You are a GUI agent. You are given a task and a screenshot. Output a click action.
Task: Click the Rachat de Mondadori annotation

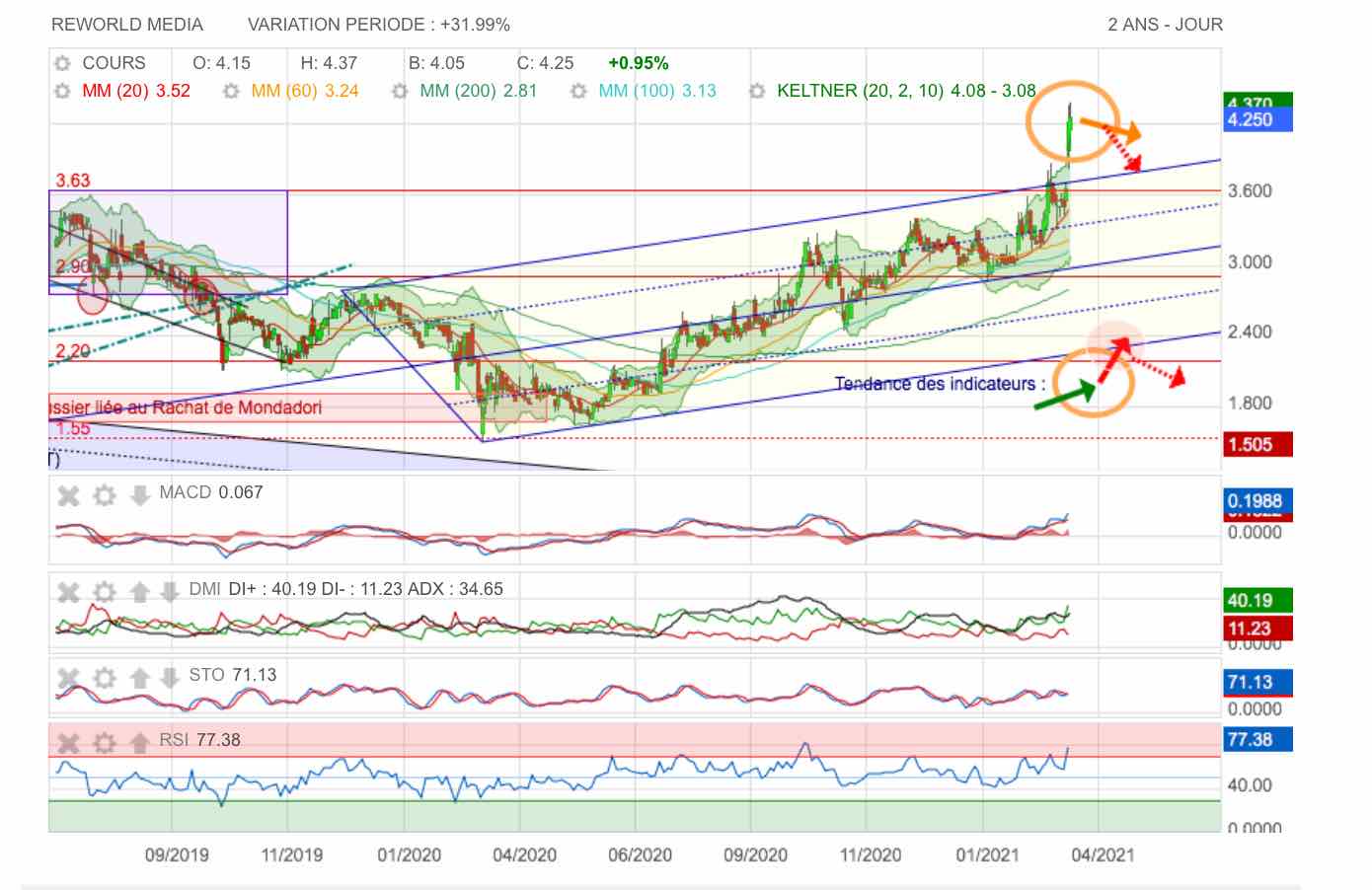coord(185,408)
